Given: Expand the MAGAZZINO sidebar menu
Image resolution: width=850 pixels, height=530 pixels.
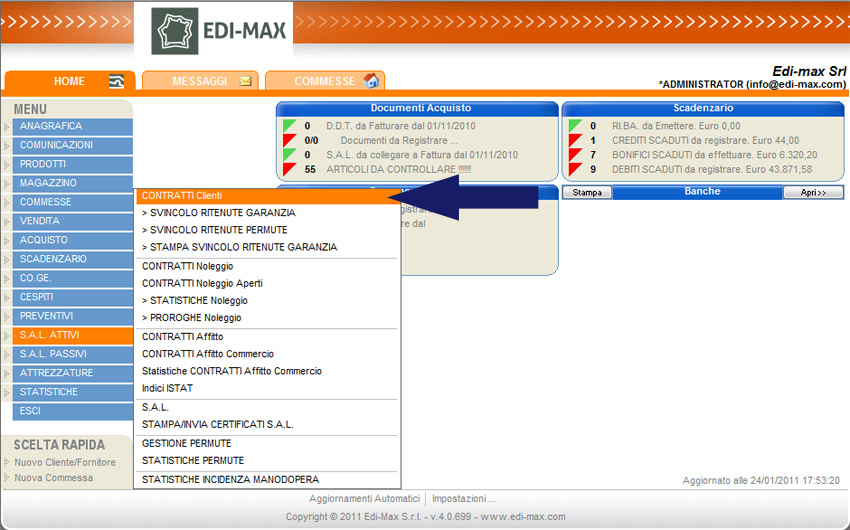Looking at the screenshot, I should tap(70, 184).
